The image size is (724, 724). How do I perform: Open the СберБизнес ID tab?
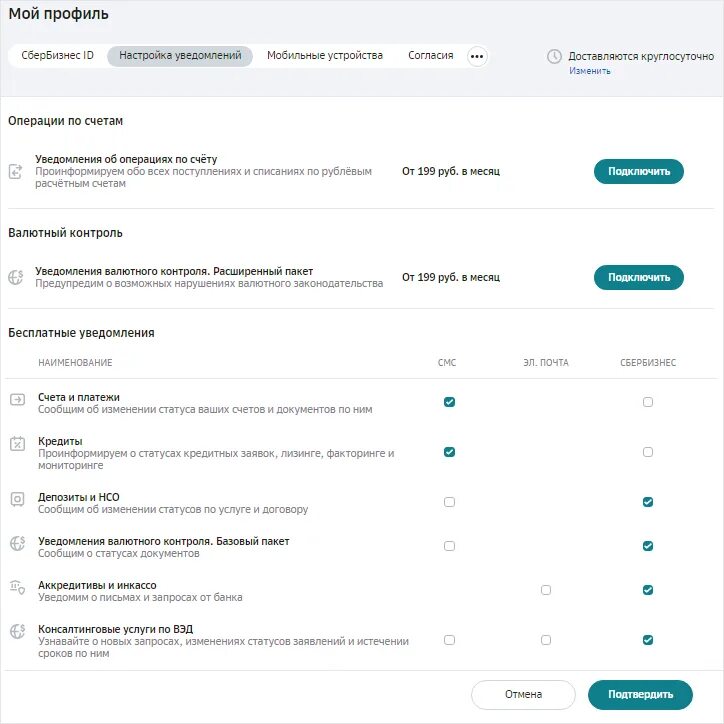58,56
